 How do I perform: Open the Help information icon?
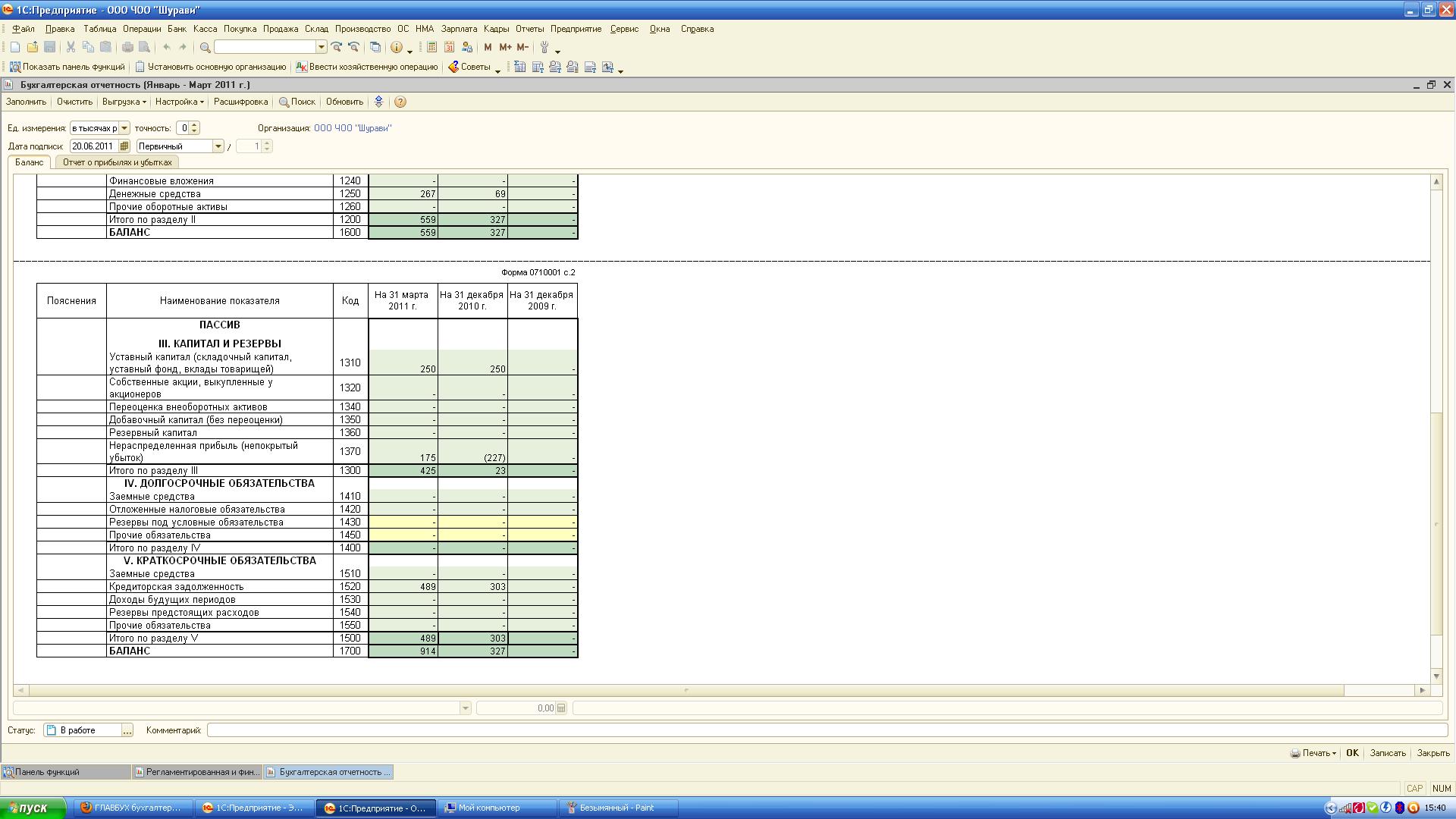pyautogui.click(x=397, y=47)
